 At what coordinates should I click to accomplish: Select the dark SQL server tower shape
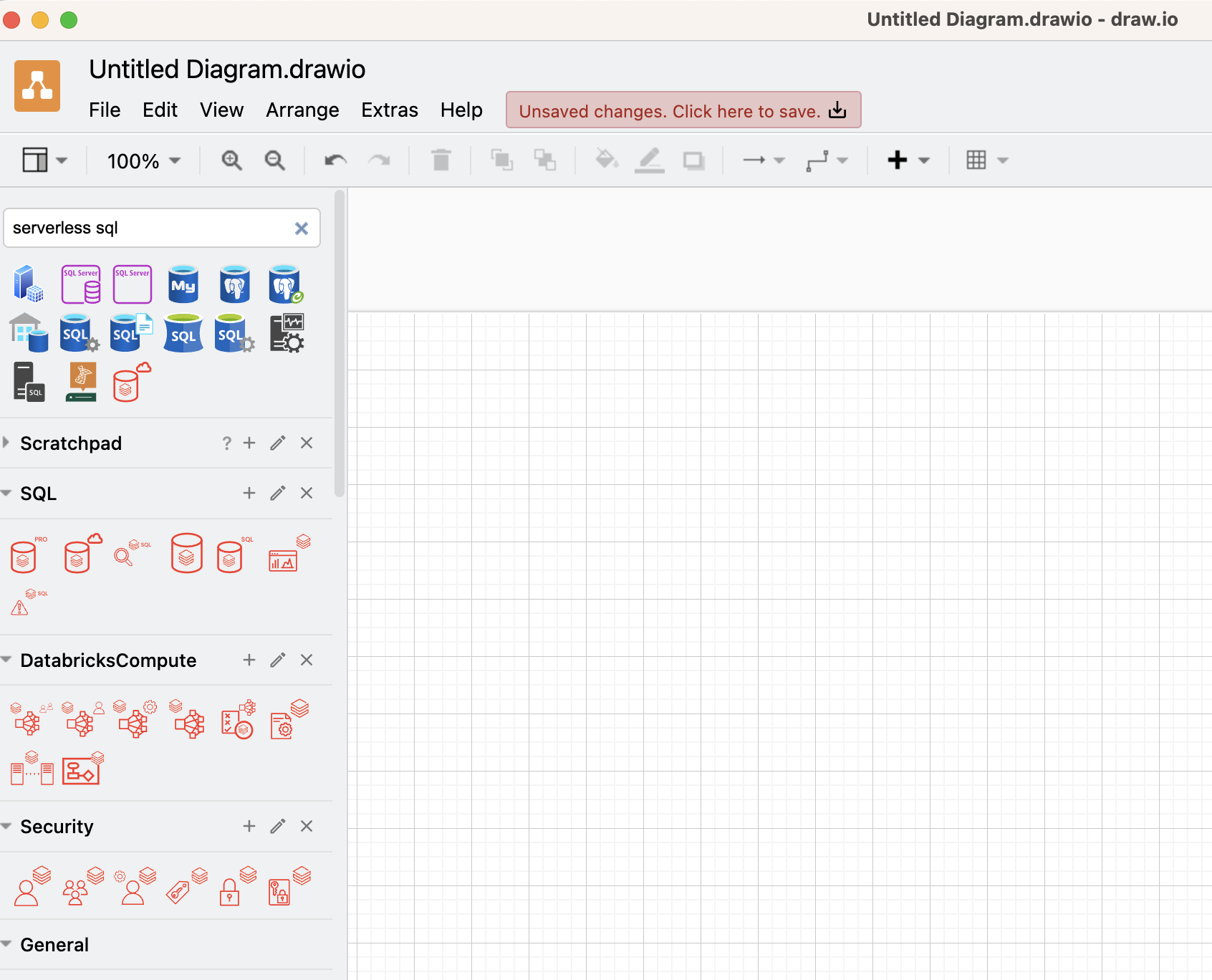click(x=29, y=382)
